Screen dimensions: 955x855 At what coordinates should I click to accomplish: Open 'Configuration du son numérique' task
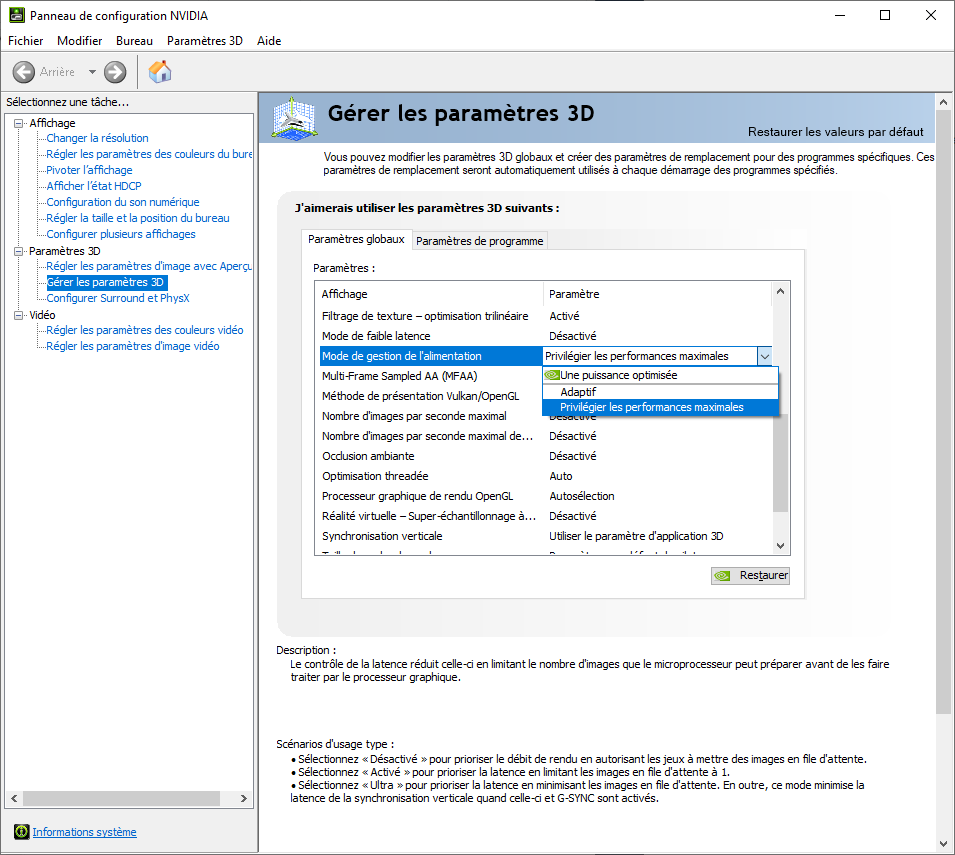(x=123, y=202)
